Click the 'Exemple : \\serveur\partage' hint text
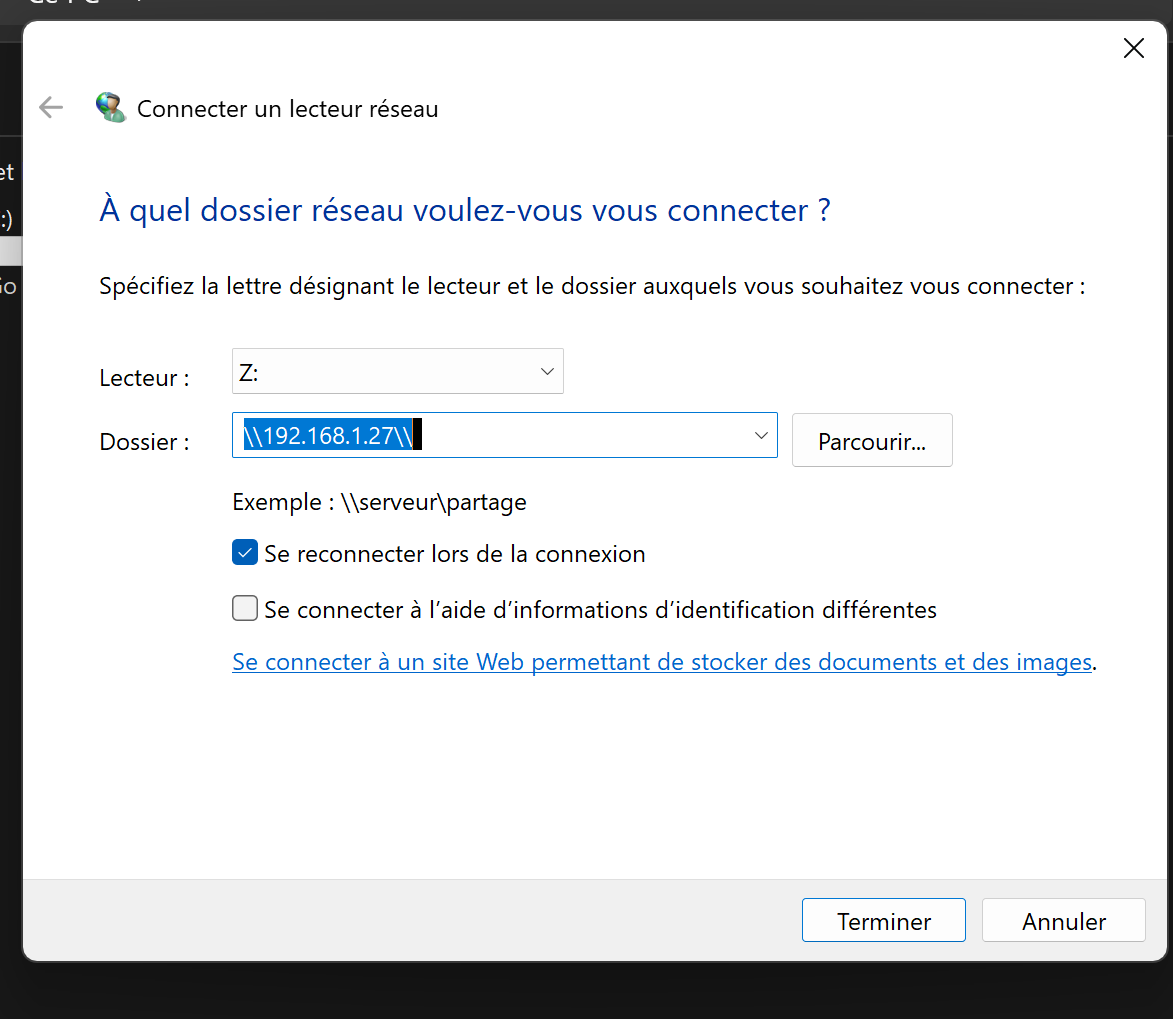The height and width of the screenshot is (1019, 1173). point(379,502)
